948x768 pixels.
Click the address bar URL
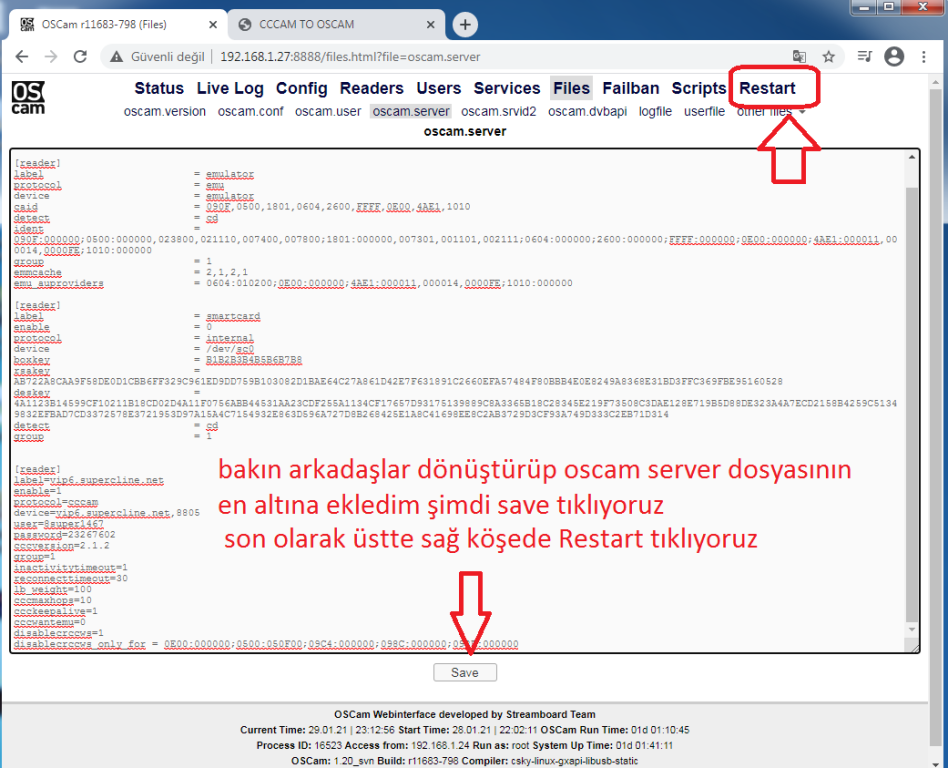pos(350,57)
